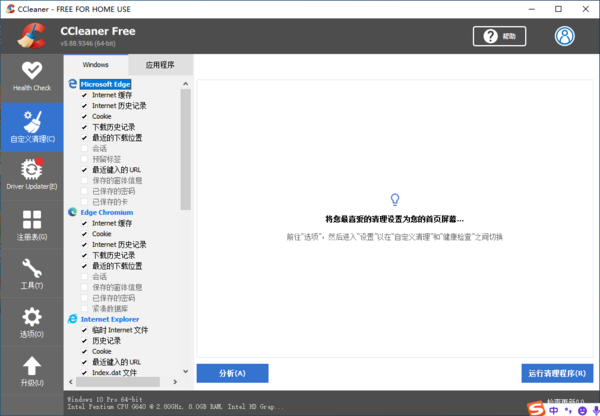The image size is (600, 416).
Task: Enable 预留标签 checkbox
Action: (x=85, y=159)
